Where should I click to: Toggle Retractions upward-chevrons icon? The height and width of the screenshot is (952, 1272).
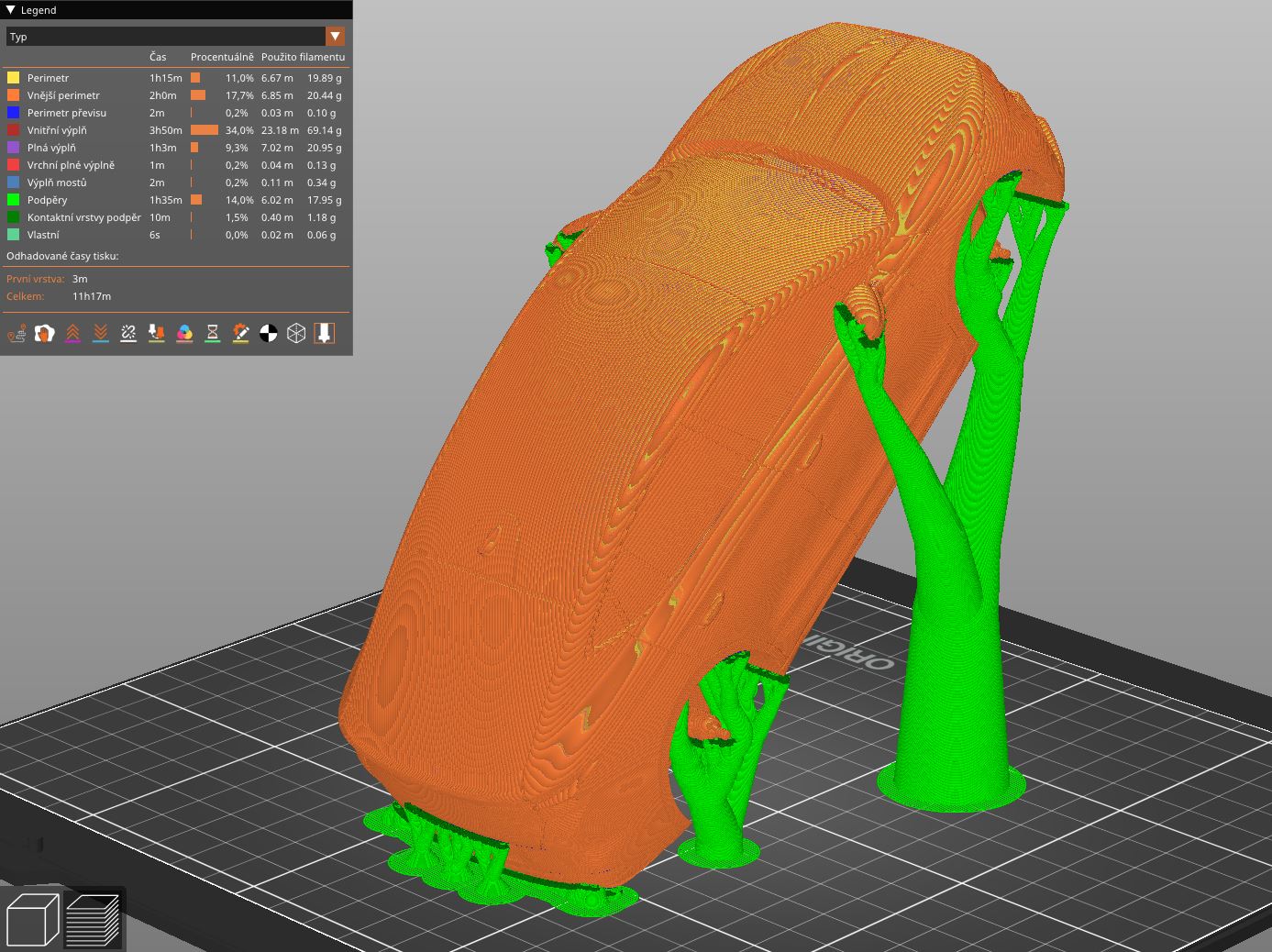(x=72, y=333)
